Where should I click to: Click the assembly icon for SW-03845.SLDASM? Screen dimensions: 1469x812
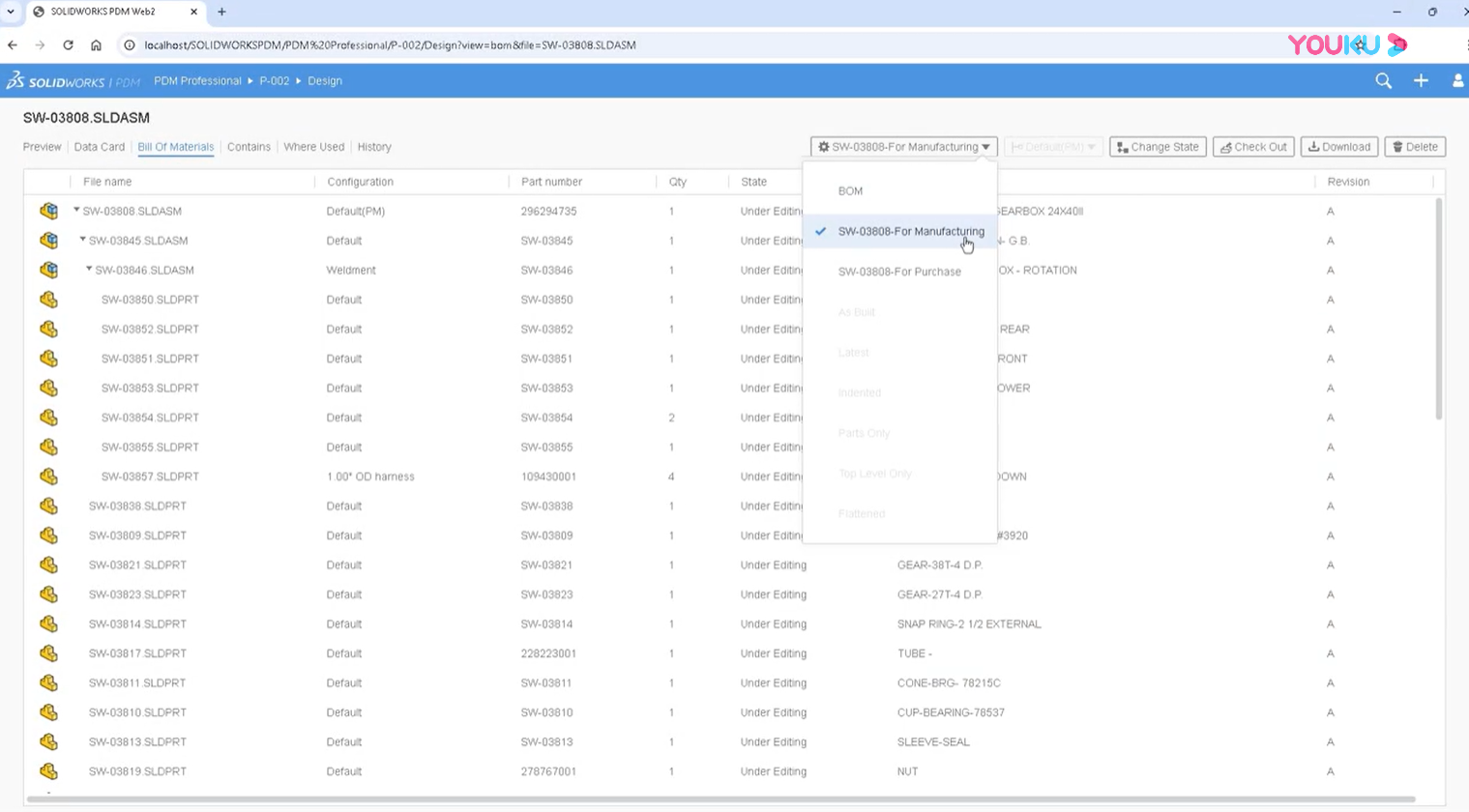[x=49, y=241]
